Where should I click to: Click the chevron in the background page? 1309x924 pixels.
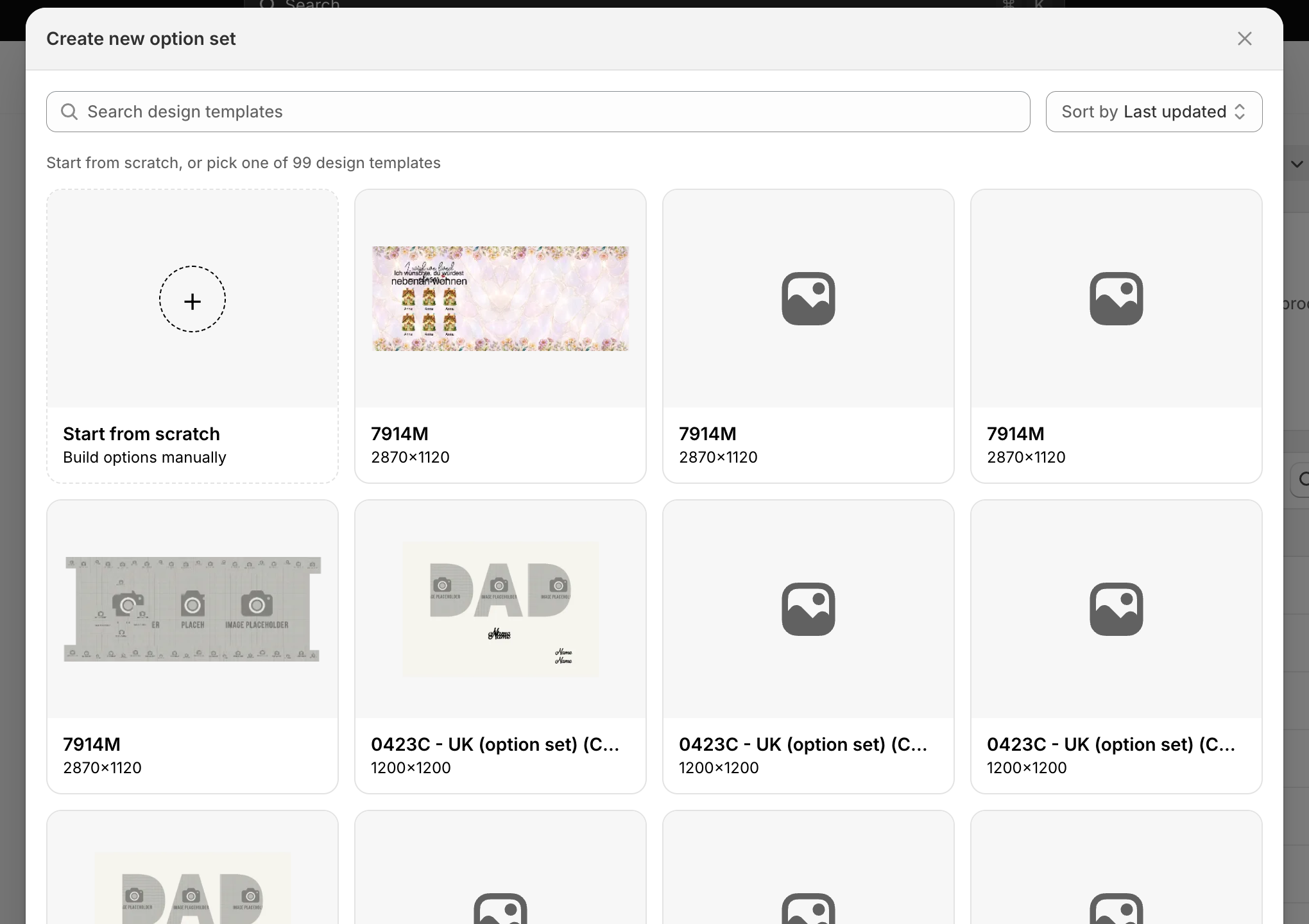click(x=1296, y=164)
